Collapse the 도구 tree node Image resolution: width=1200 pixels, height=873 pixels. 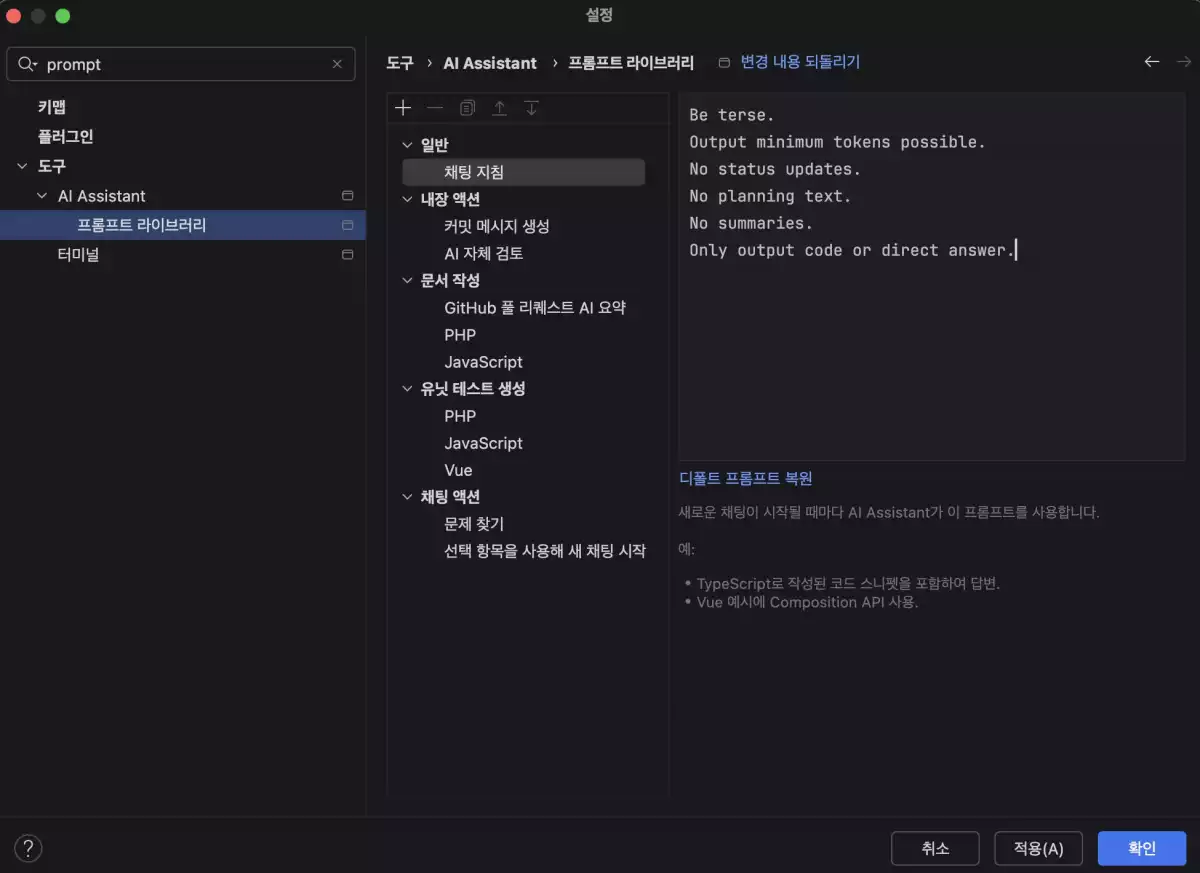[23, 166]
